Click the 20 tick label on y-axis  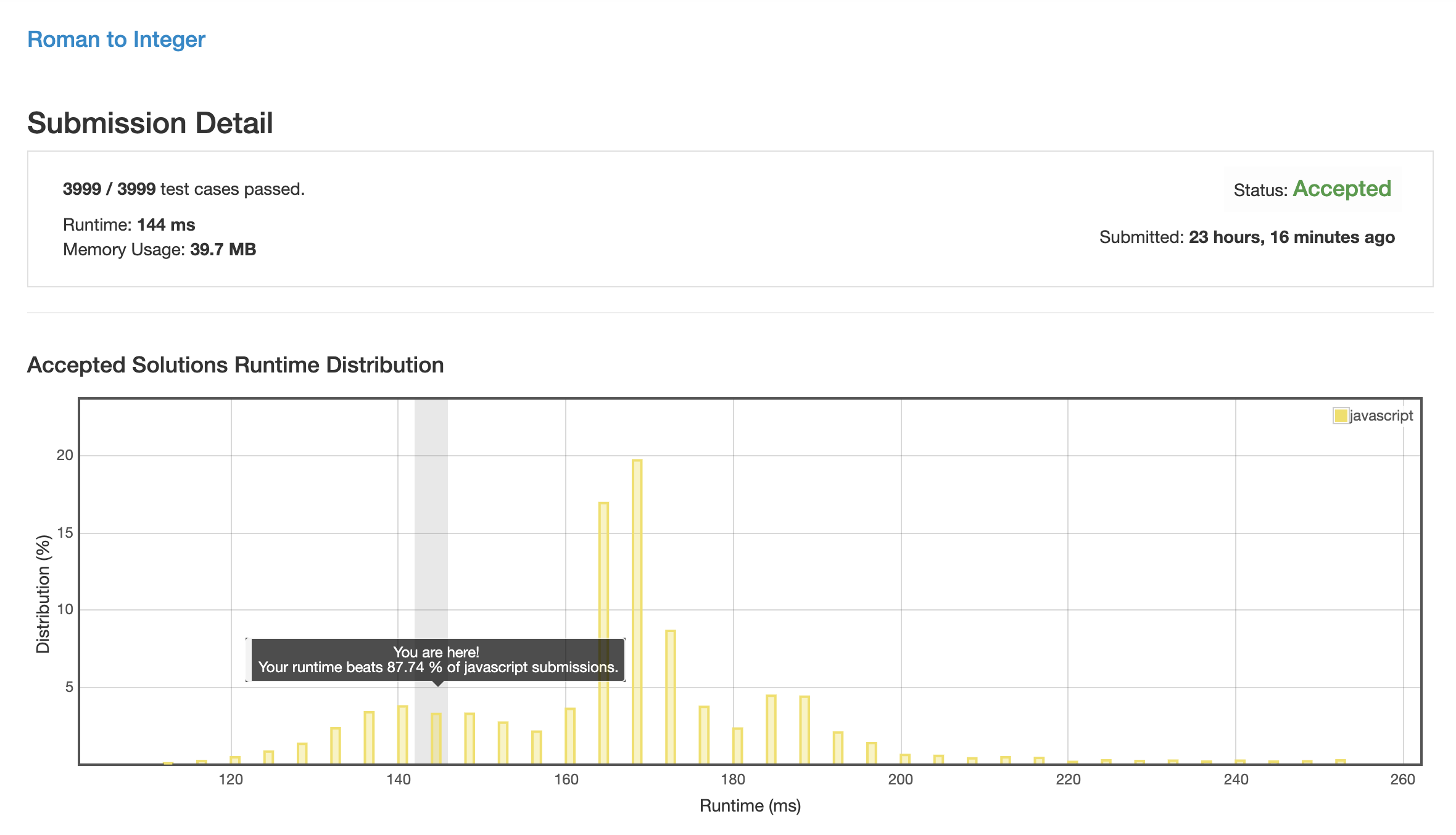[65, 455]
